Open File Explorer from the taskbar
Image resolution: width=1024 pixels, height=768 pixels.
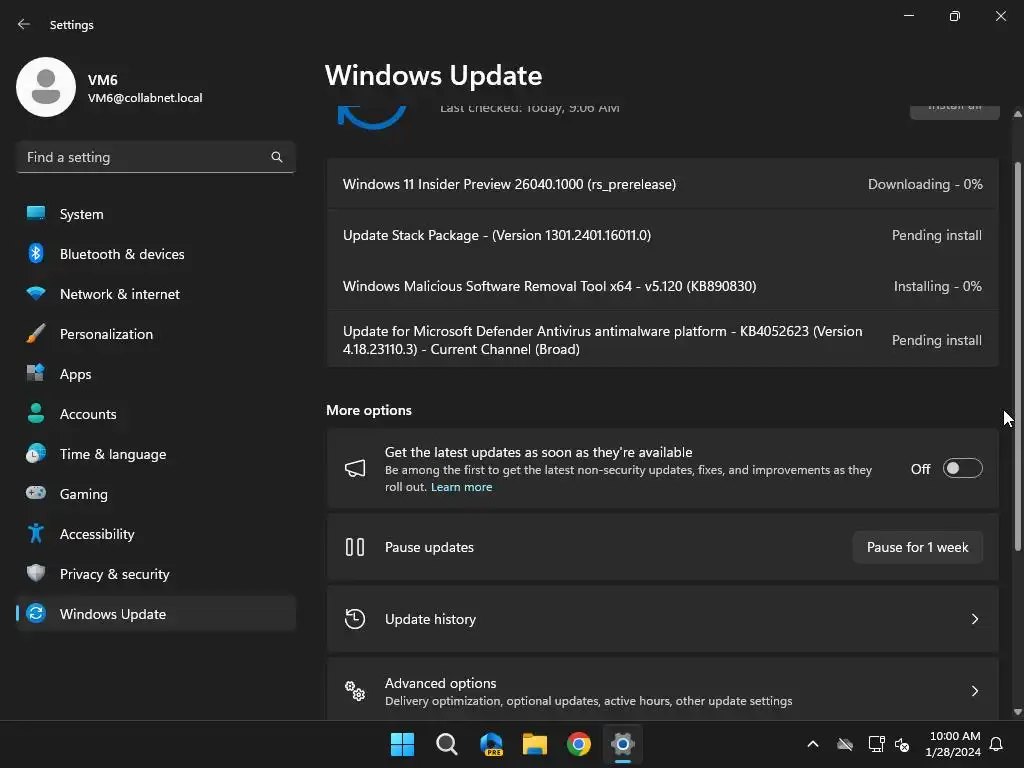click(535, 744)
